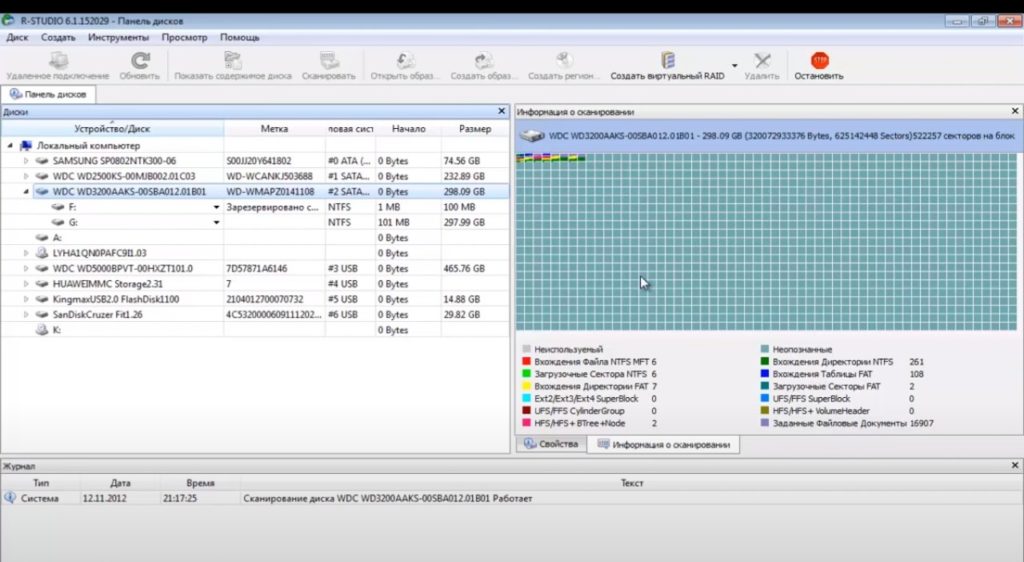Click the Остановить (Stop) toolbar icon

coord(819,61)
